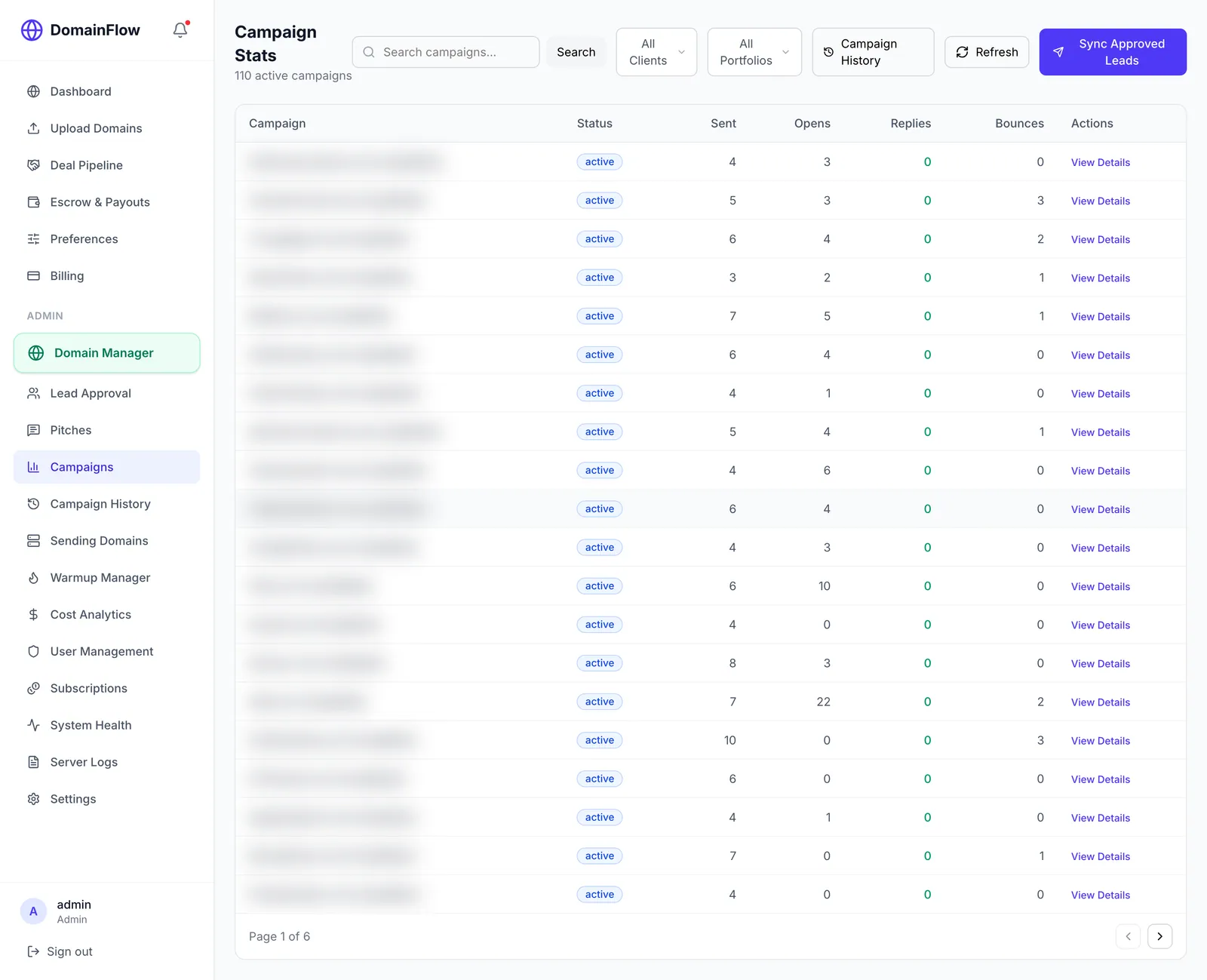Open the All Portfolios dropdown

click(754, 52)
